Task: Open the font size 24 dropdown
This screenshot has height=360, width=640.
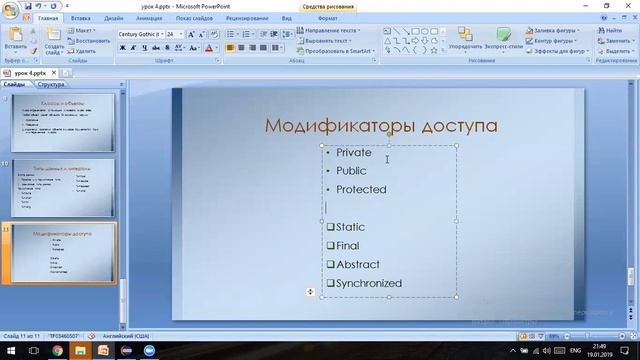Action: click(181, 34)
